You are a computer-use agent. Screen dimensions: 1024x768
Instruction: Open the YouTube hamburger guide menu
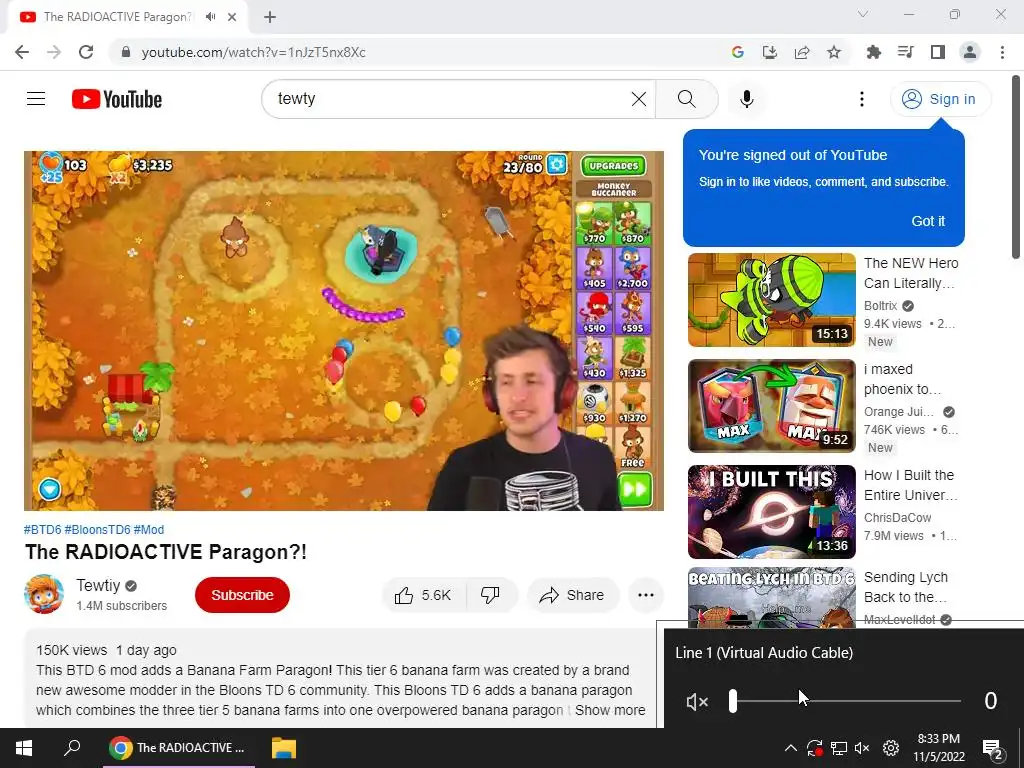36,99
